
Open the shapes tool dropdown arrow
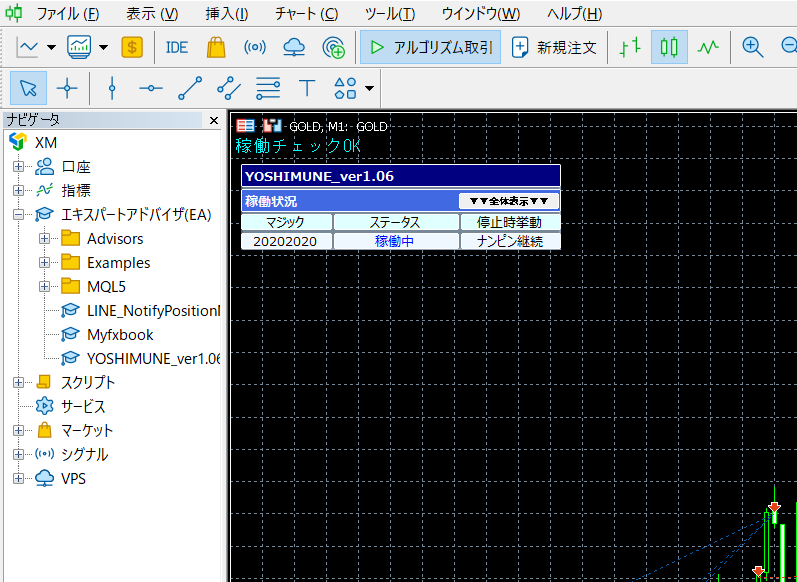point(370,89)
